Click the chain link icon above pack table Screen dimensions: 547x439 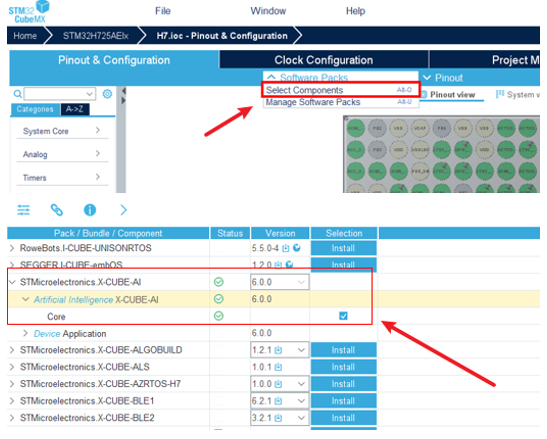pyautogui.click(x=57, y=210)
